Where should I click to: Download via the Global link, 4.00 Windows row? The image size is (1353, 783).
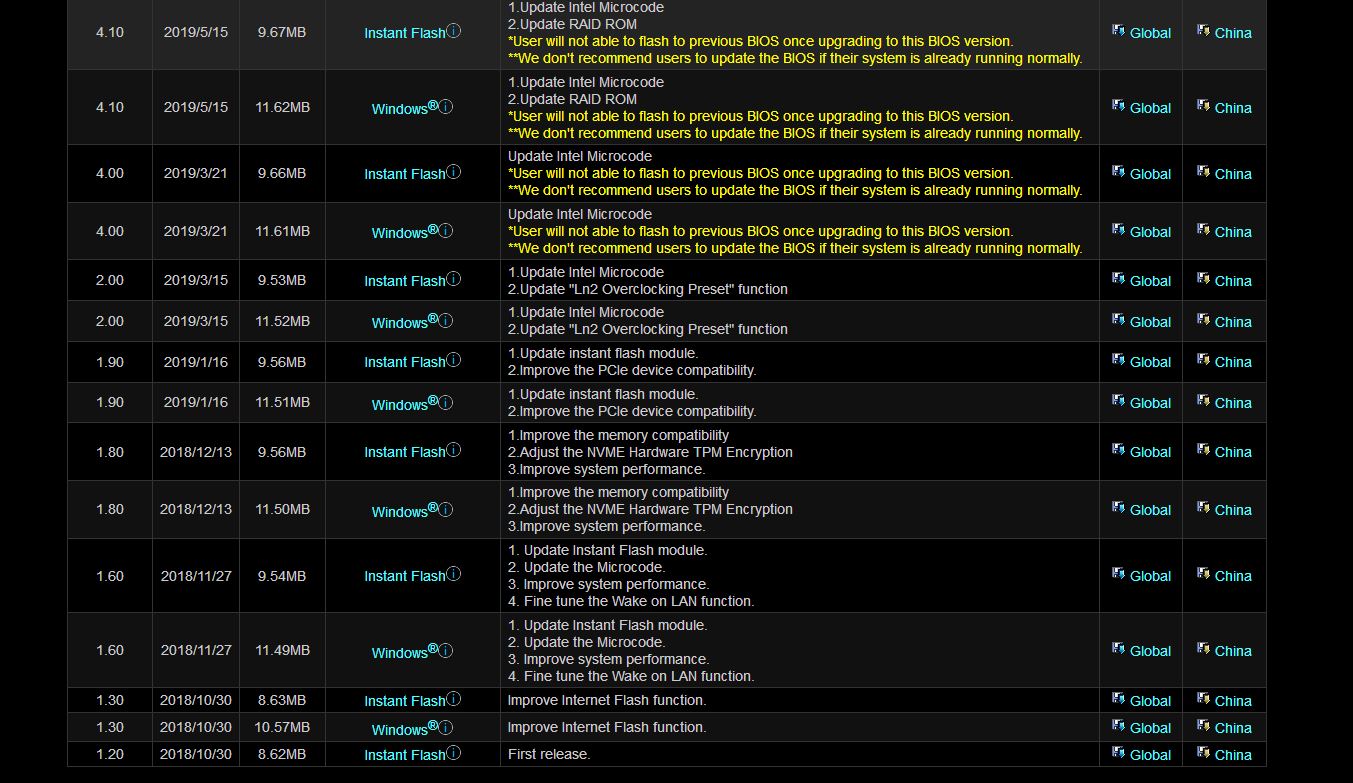pyautogui.click(x=1150, y=232)
